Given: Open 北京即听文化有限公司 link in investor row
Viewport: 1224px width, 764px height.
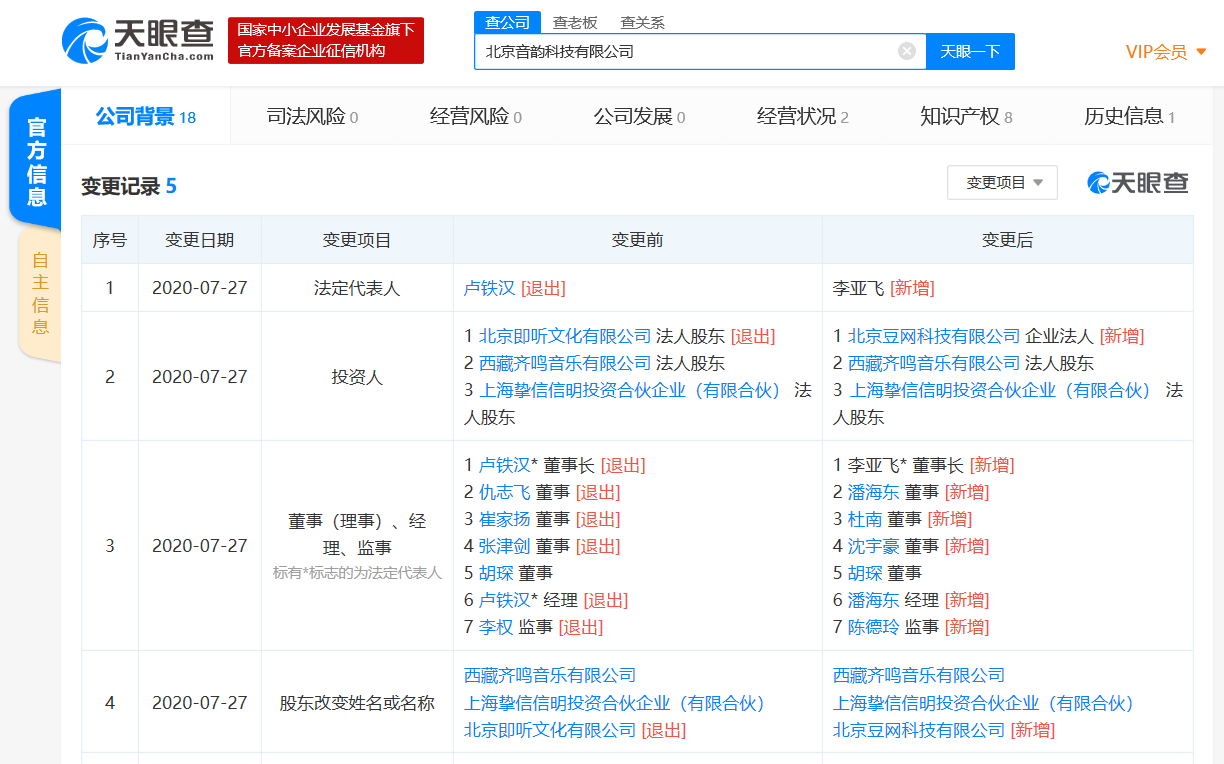Looking at the screenshot, I should [565, 336].
